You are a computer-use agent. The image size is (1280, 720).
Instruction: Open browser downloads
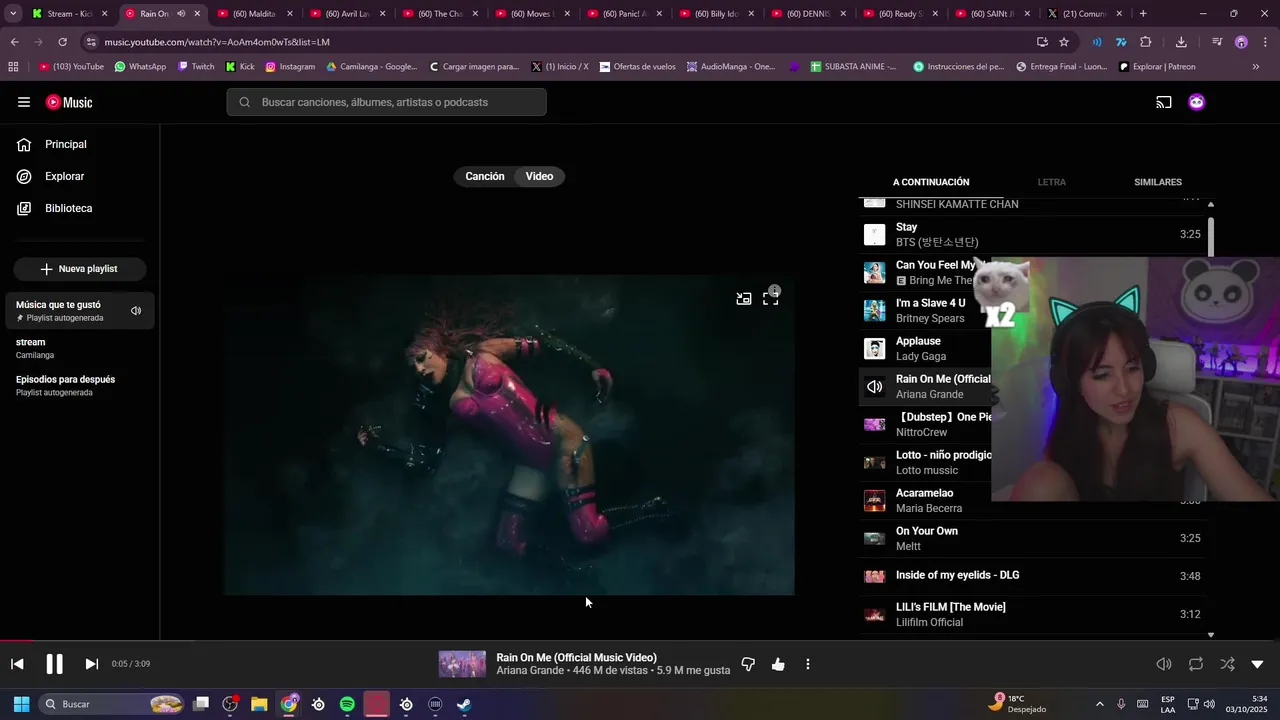pos(1181,42)
